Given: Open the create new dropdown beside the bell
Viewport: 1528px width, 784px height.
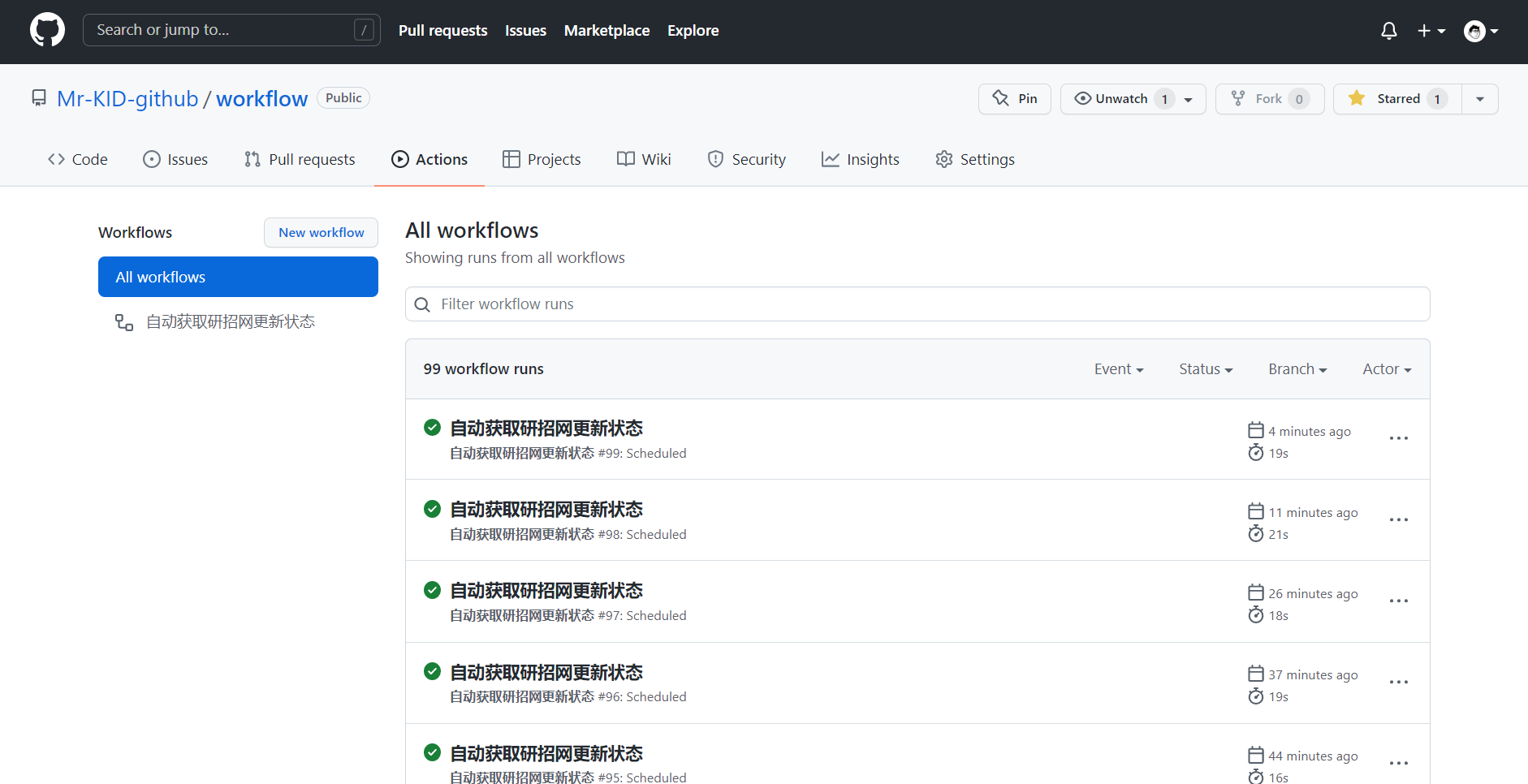Looking at the screenshot, I should tap(1431, 30).
